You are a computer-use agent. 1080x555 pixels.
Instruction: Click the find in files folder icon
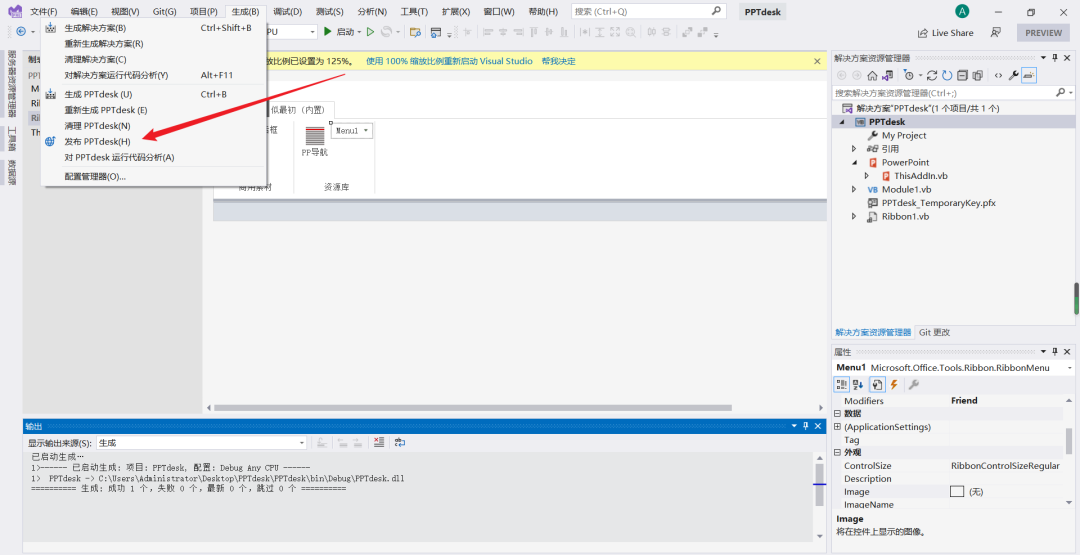[x=415, y=32]
